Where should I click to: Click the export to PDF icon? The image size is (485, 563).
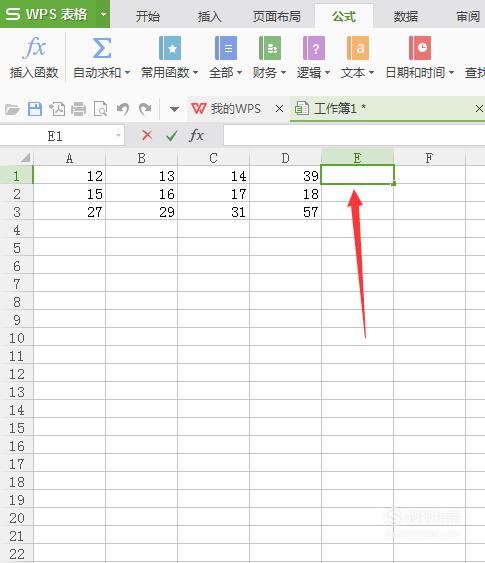[57, 109]
